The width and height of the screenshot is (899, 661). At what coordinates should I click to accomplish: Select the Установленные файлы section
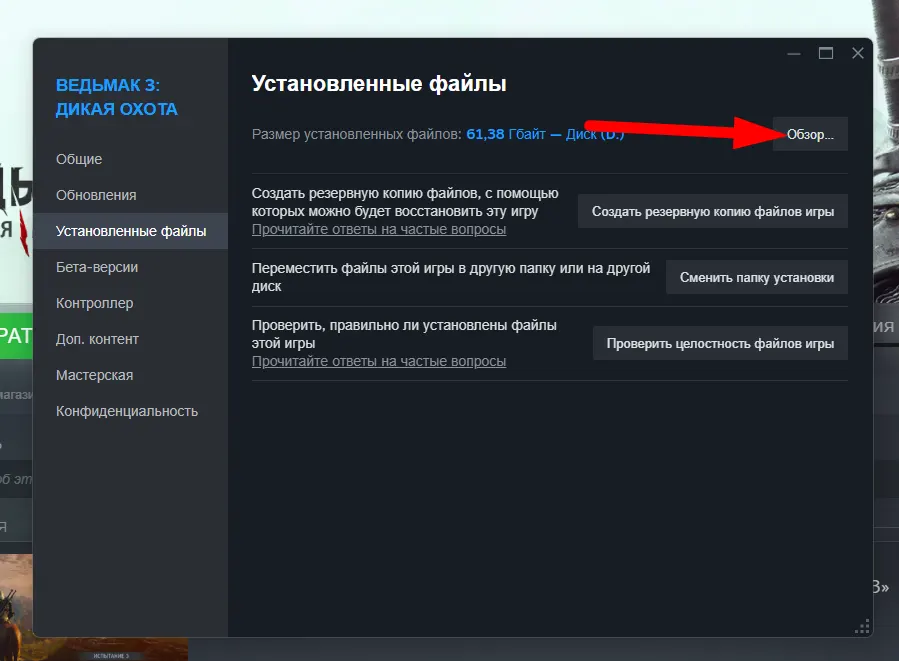[x=131, y=231]
